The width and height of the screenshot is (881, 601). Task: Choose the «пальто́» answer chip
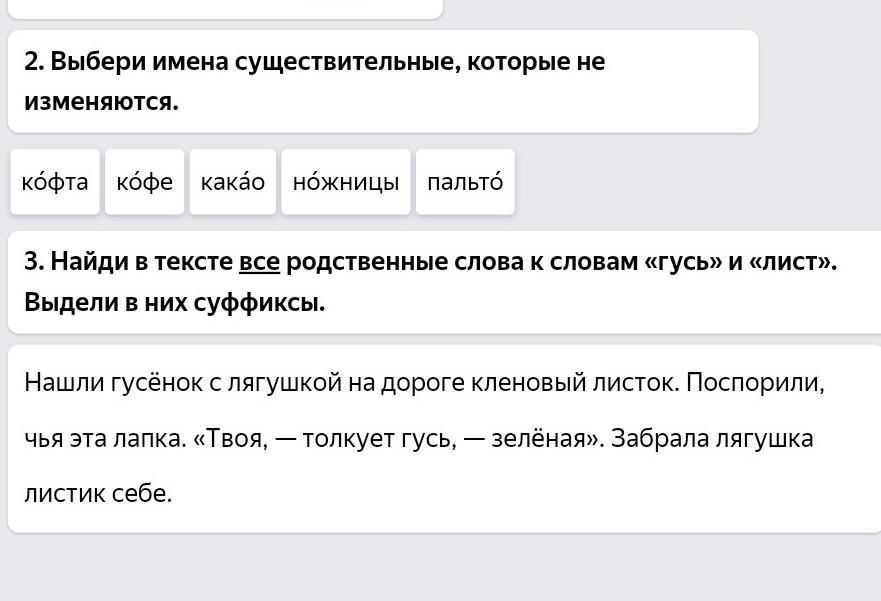[465, 182]
